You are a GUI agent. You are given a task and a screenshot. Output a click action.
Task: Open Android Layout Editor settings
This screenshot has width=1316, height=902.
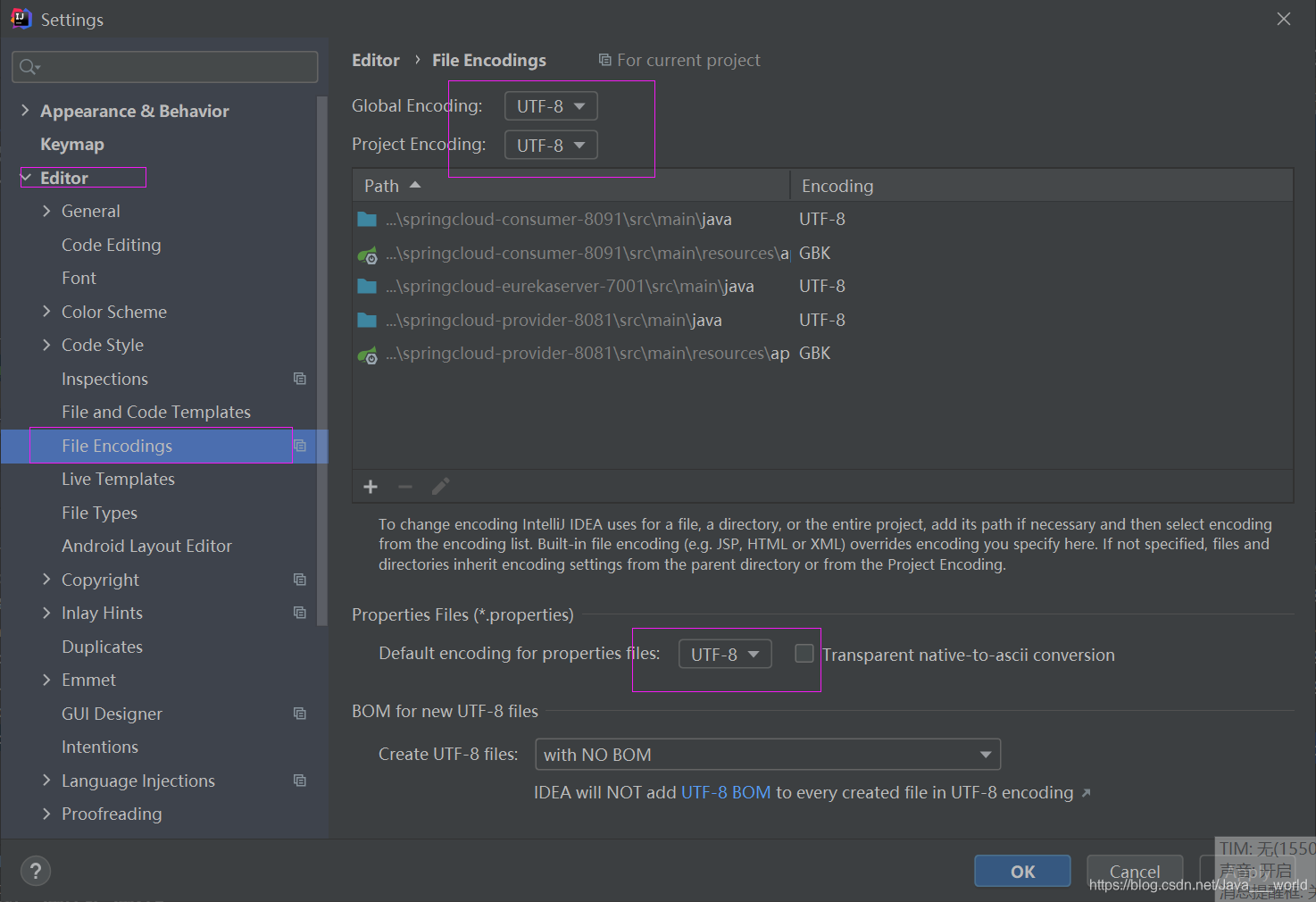click(x=146, y=546)
